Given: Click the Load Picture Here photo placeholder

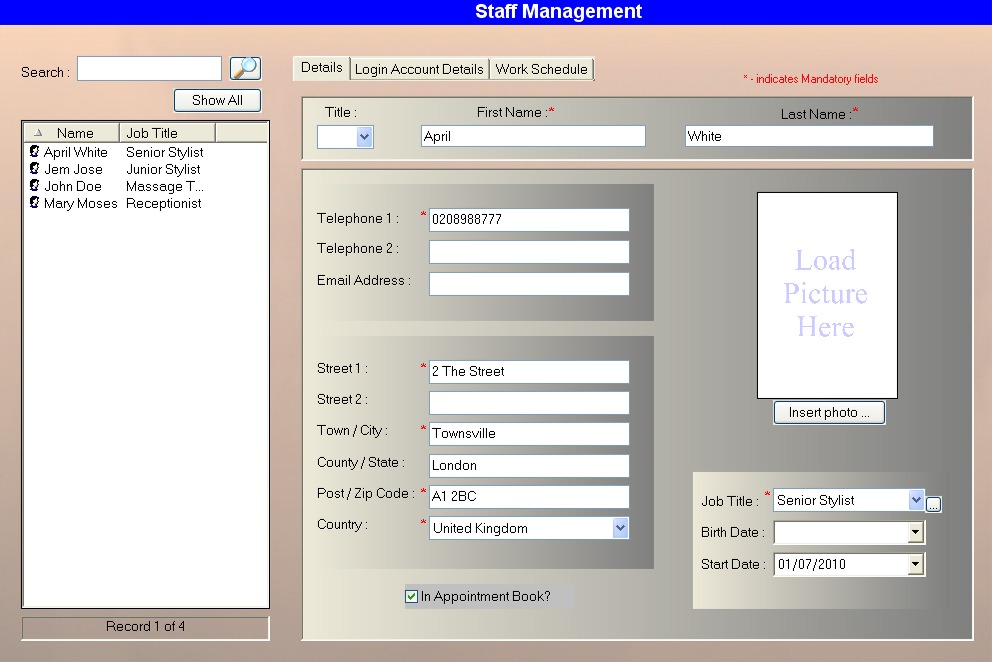Looking at the screenshot, I should (x=827, y=295).
